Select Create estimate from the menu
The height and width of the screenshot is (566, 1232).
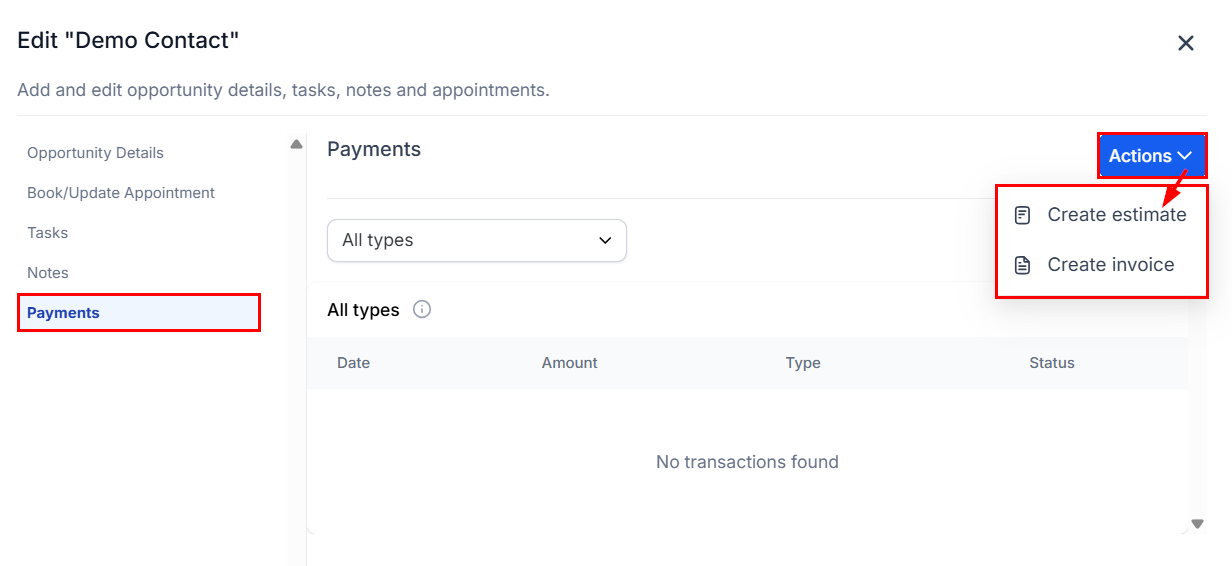pos(1116,215)
